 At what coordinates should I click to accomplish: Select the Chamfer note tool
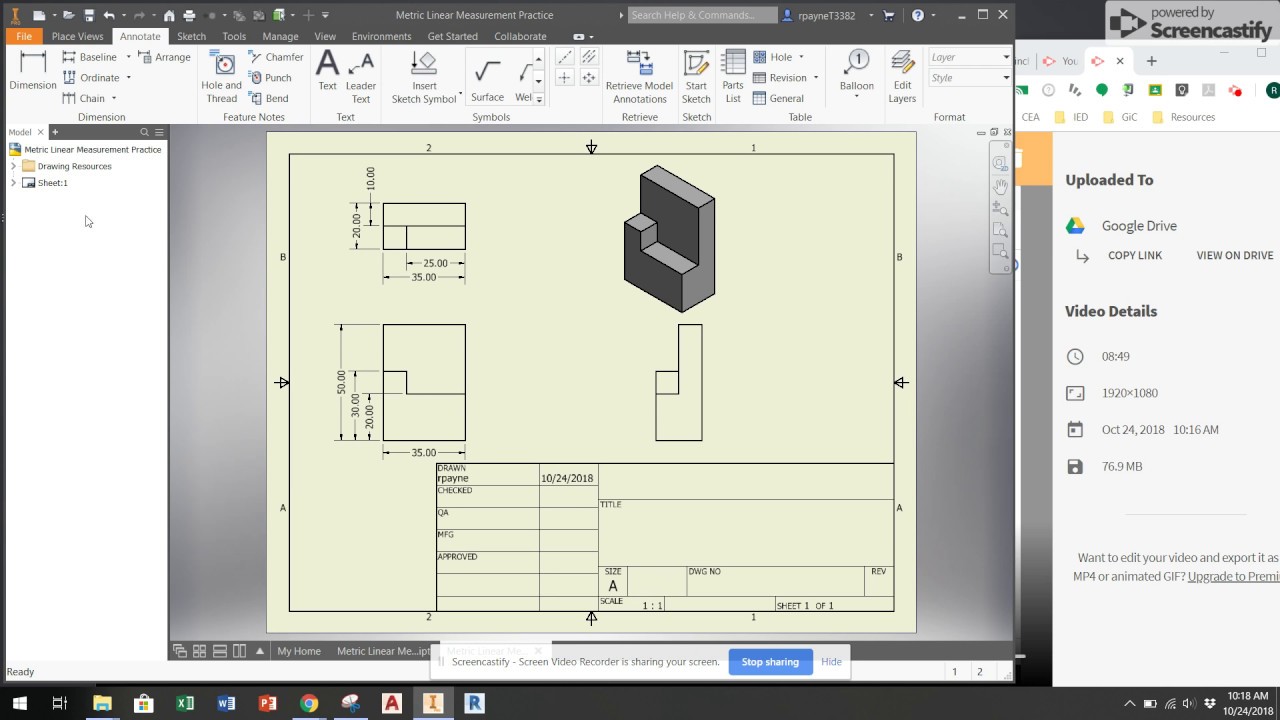click(276, 57)
